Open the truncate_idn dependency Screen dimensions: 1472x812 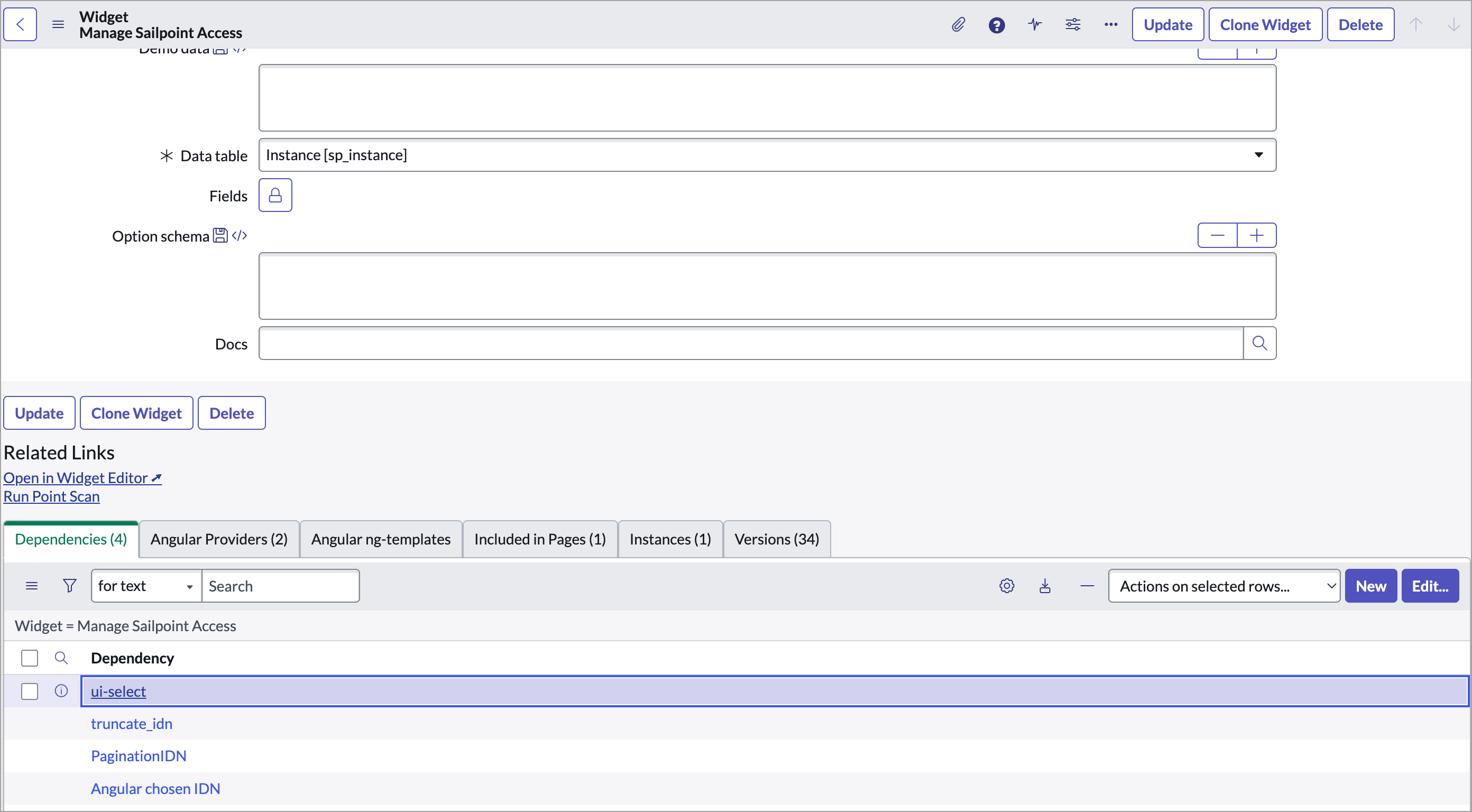click(x=132, y=723)
